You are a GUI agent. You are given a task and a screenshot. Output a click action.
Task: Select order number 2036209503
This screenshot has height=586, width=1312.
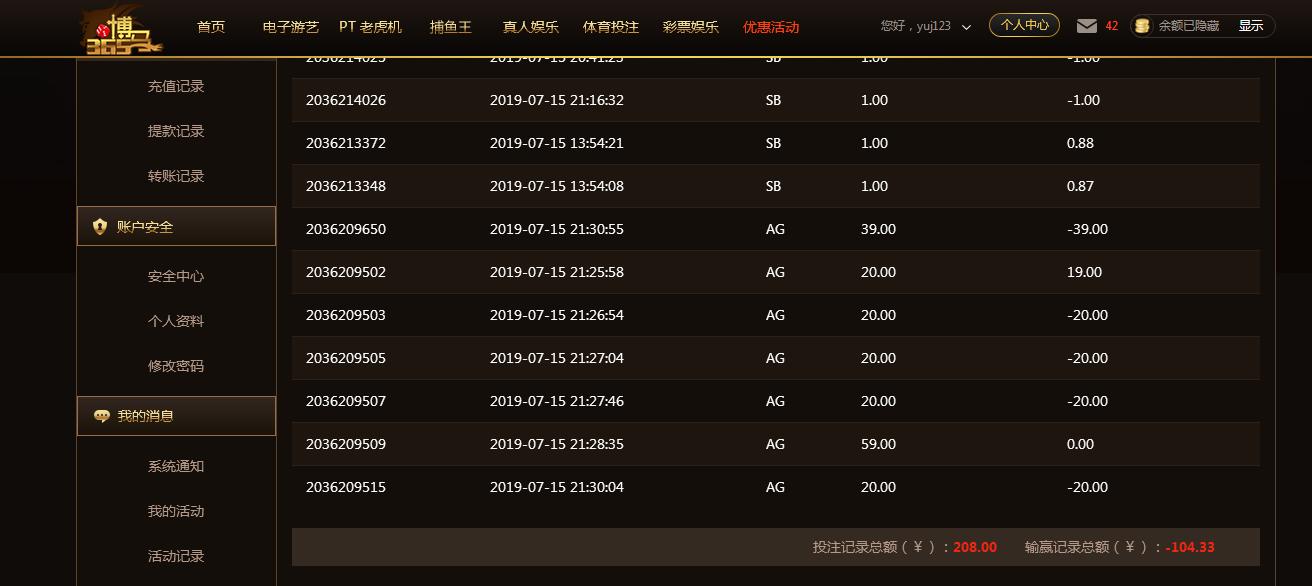coord(346,315)
